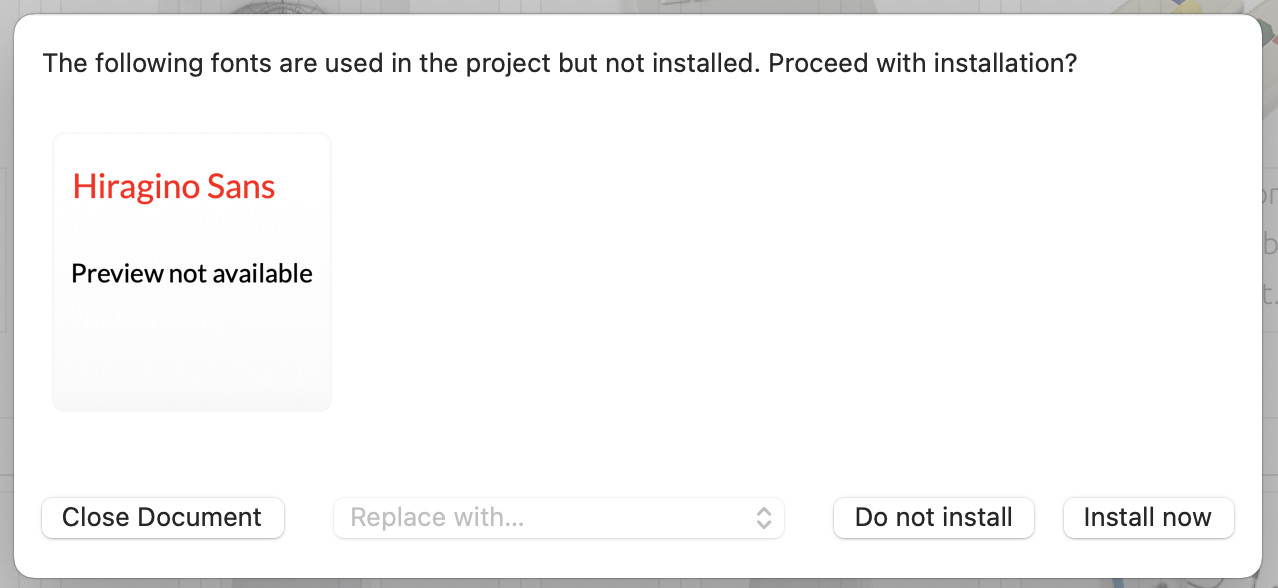
Task: Click the Close Document button
Action: click(x=163, y=518)
